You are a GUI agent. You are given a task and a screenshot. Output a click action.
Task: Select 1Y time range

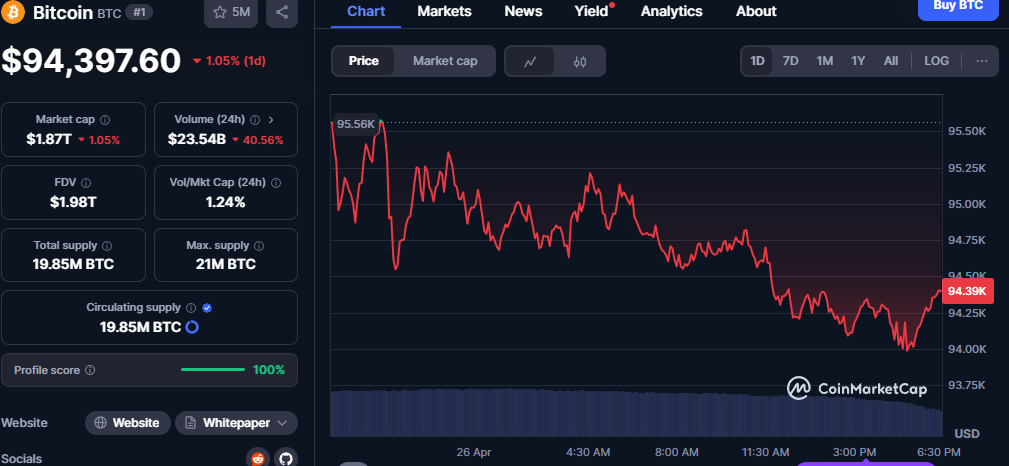(x=858, y=61)
